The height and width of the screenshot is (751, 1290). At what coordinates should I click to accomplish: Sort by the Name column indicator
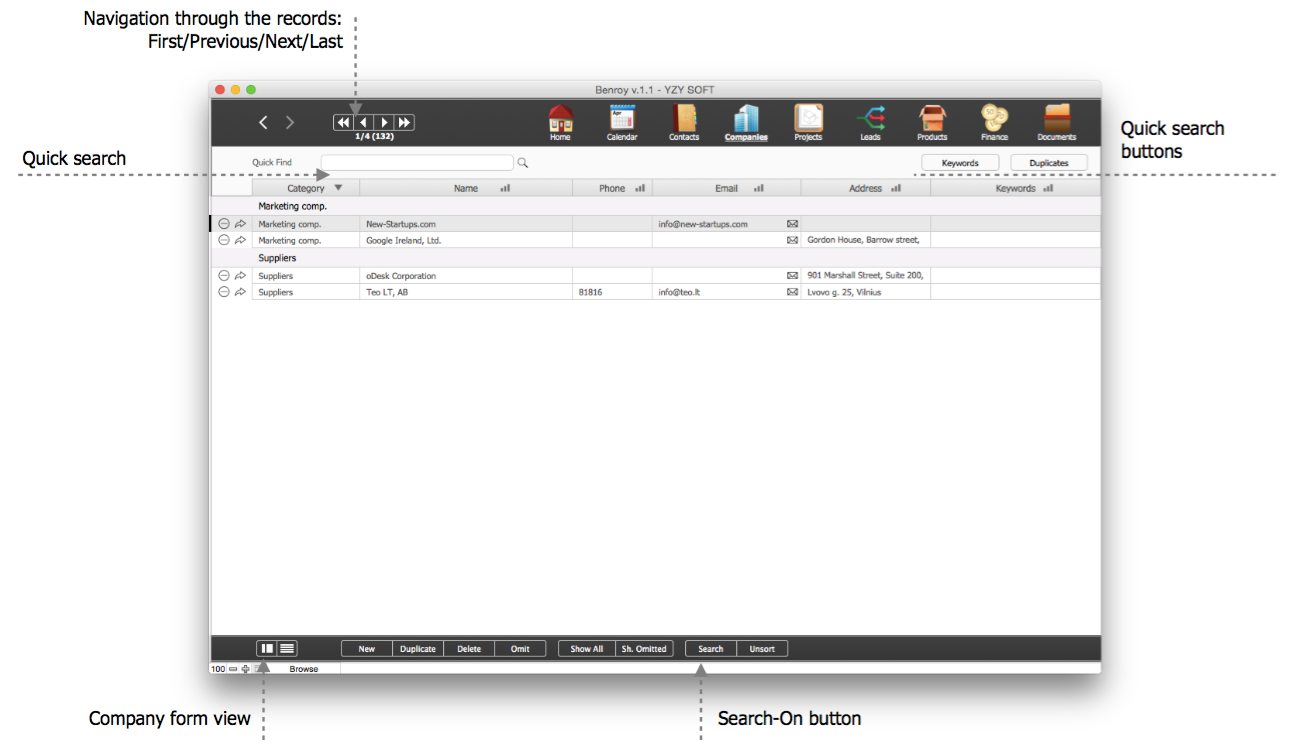[x=505, y=188]
